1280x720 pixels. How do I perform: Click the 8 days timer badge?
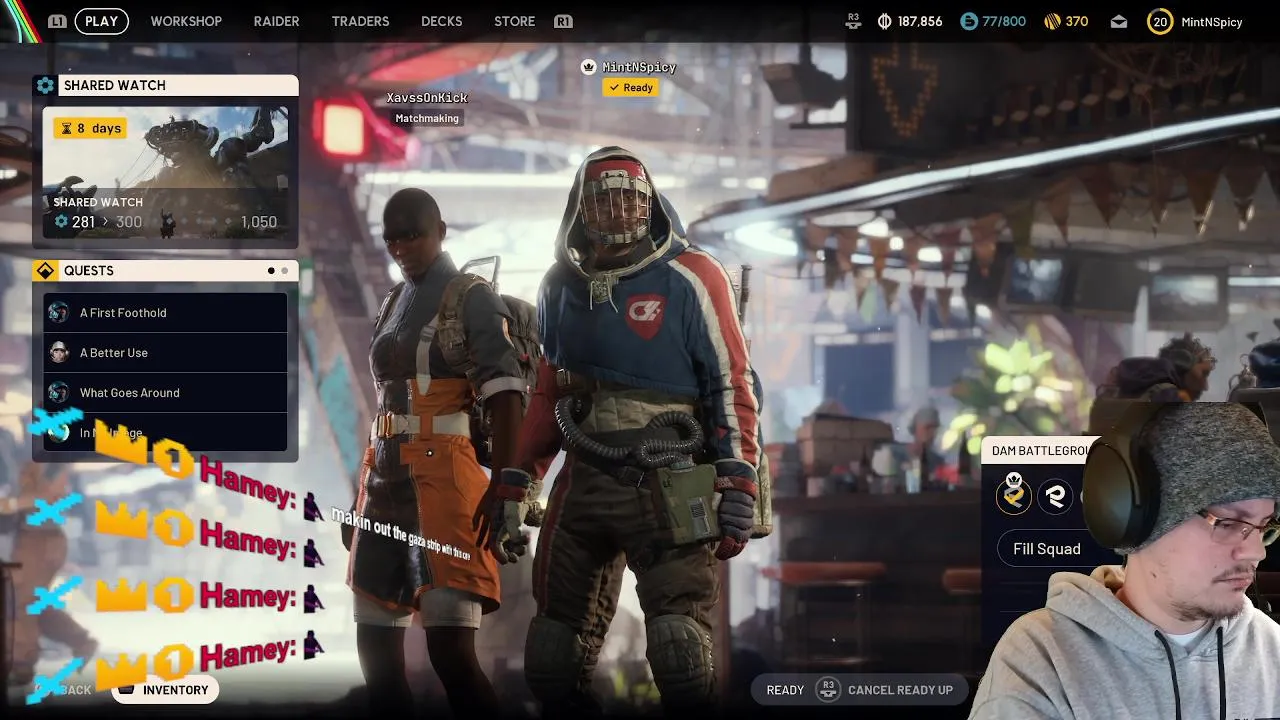pos(90,128)
